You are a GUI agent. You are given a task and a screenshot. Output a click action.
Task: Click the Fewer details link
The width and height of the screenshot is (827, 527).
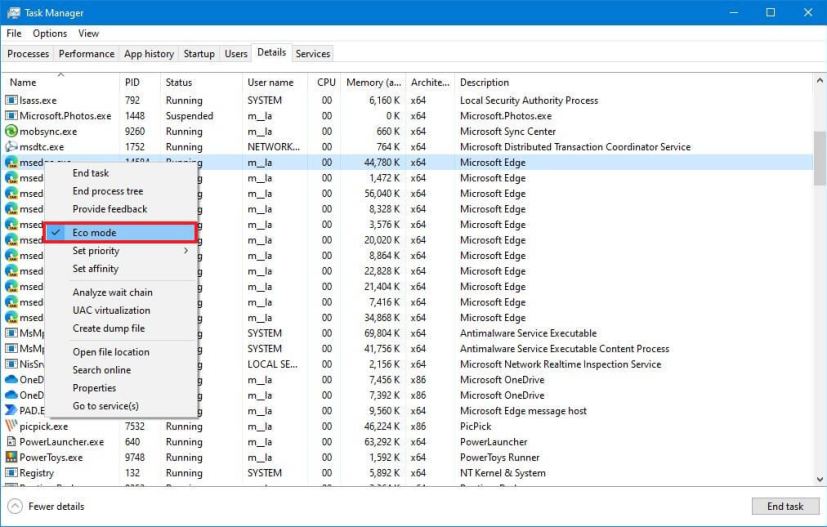click(x=56, y=506)
